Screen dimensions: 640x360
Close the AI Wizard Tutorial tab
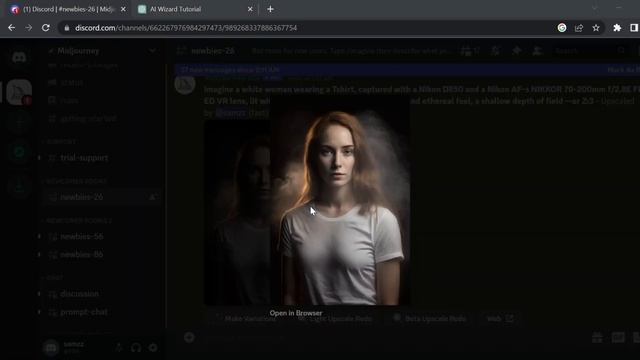click(250, 9)
